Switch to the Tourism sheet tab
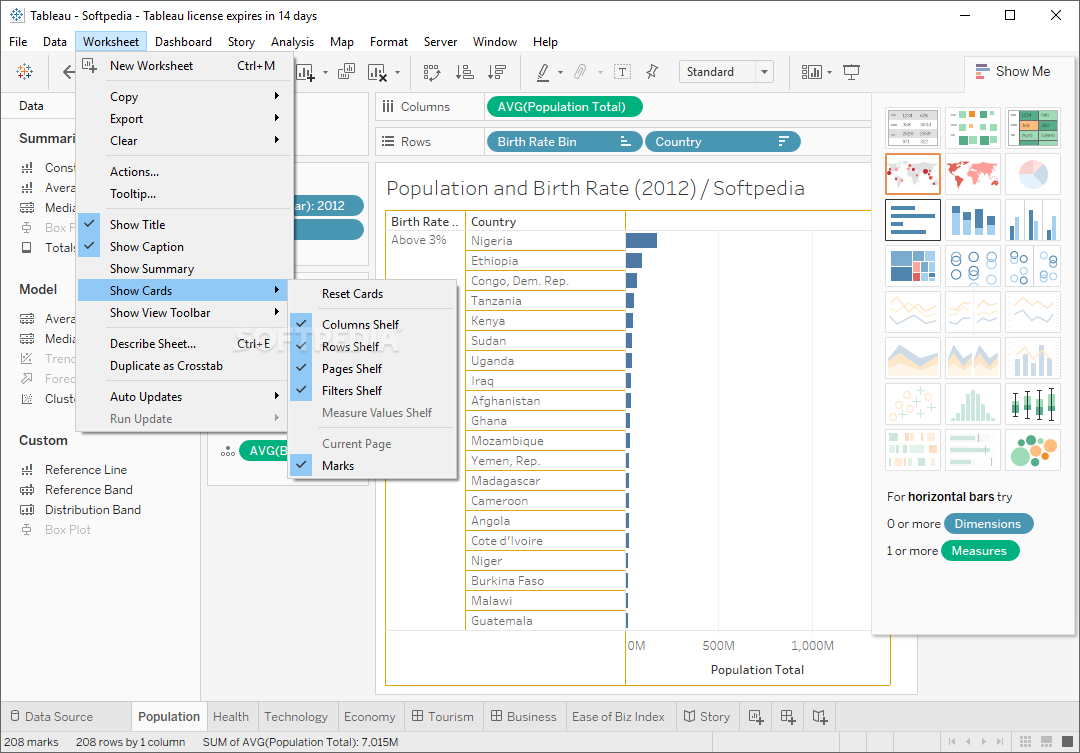Image resolution: width=1080 pixels, height=753 pixels. [443, 716]
